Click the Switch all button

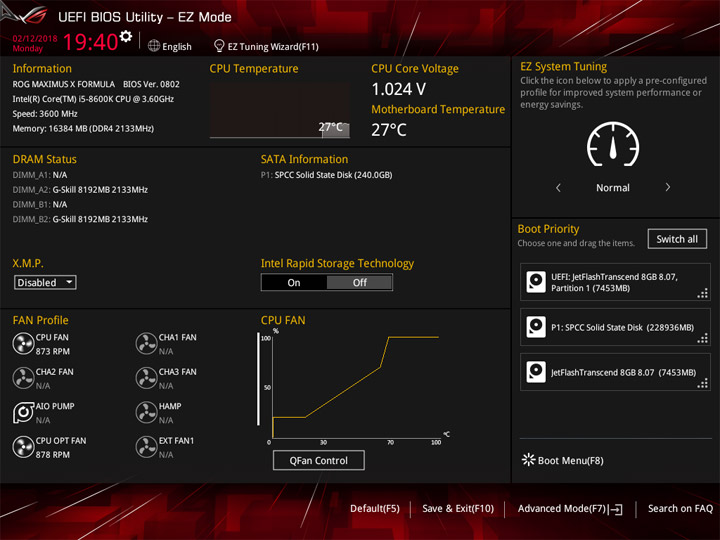tap(677, 239)
